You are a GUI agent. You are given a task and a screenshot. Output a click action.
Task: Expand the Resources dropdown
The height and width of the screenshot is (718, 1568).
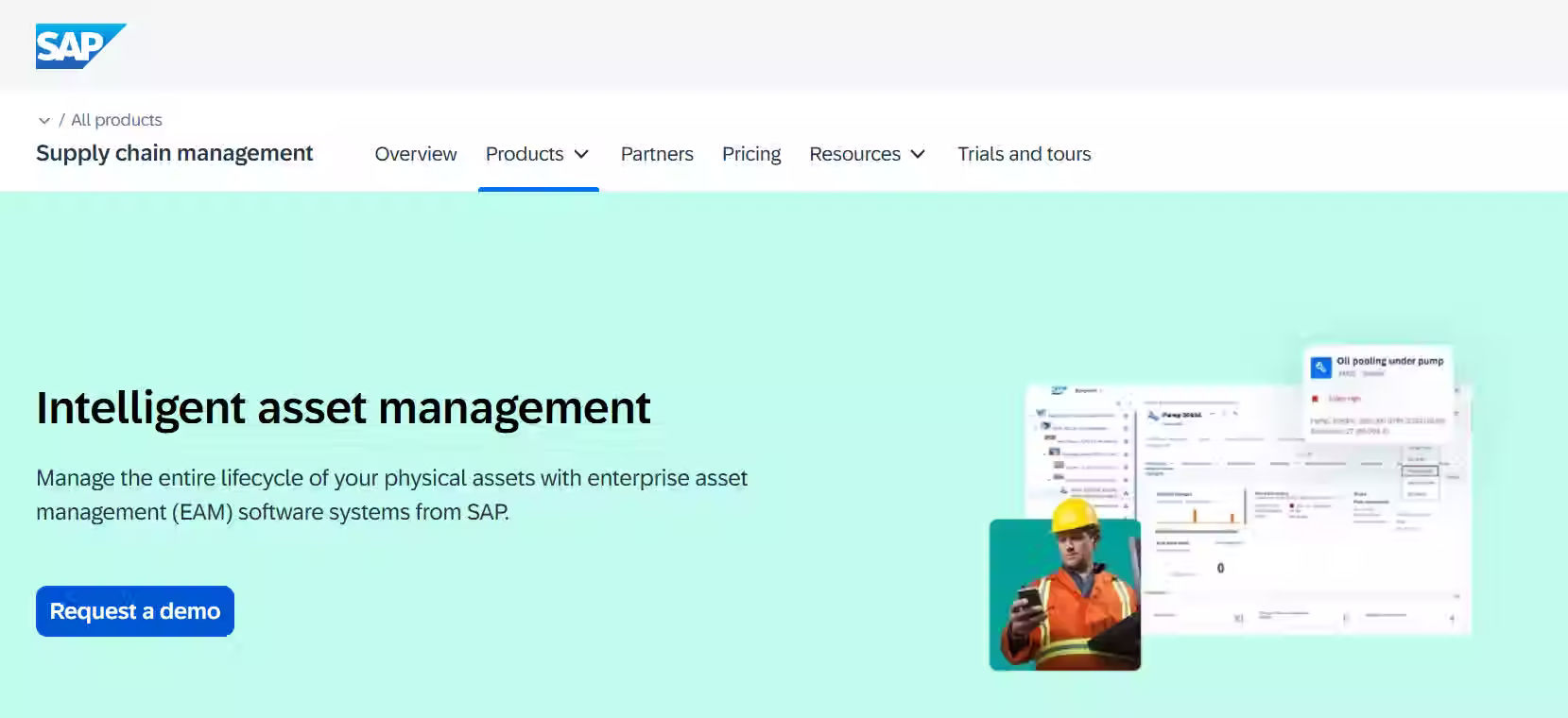868,154
